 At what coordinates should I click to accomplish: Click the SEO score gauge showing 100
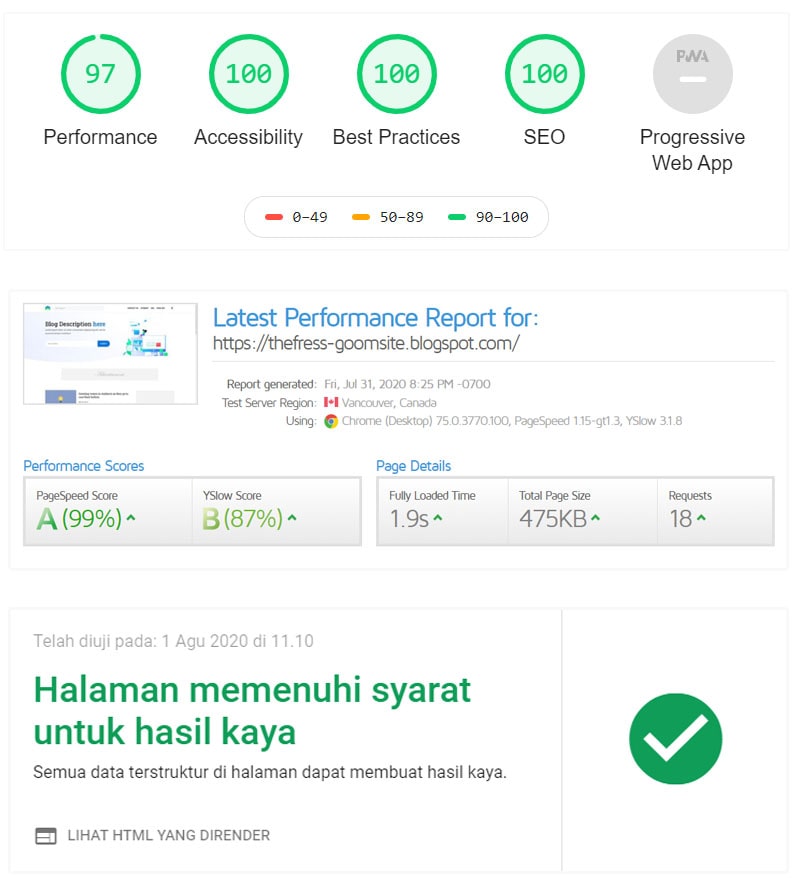coord(544,73)
